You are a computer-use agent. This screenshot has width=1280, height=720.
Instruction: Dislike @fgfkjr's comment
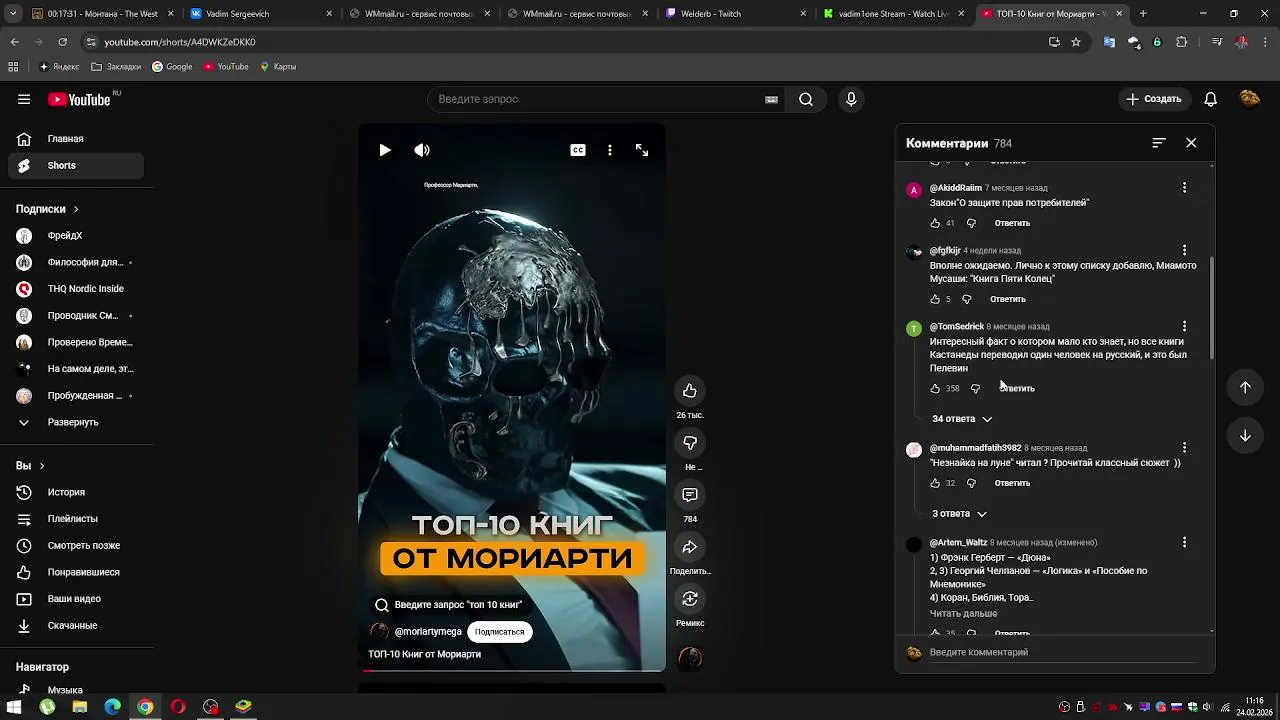[966, 299]
